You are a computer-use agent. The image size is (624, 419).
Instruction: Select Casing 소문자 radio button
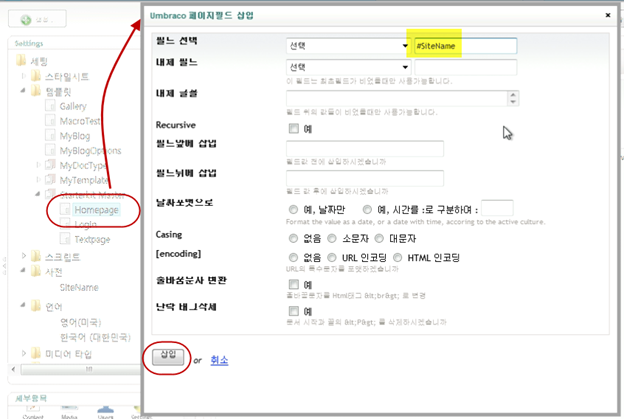click(332, 238)
